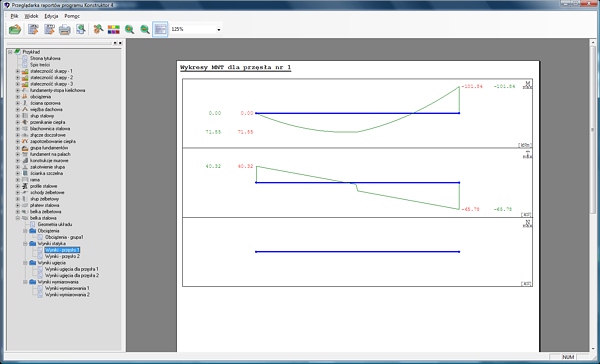
Task: Click the search settings gear-magnifier icon
Action: 98,29
